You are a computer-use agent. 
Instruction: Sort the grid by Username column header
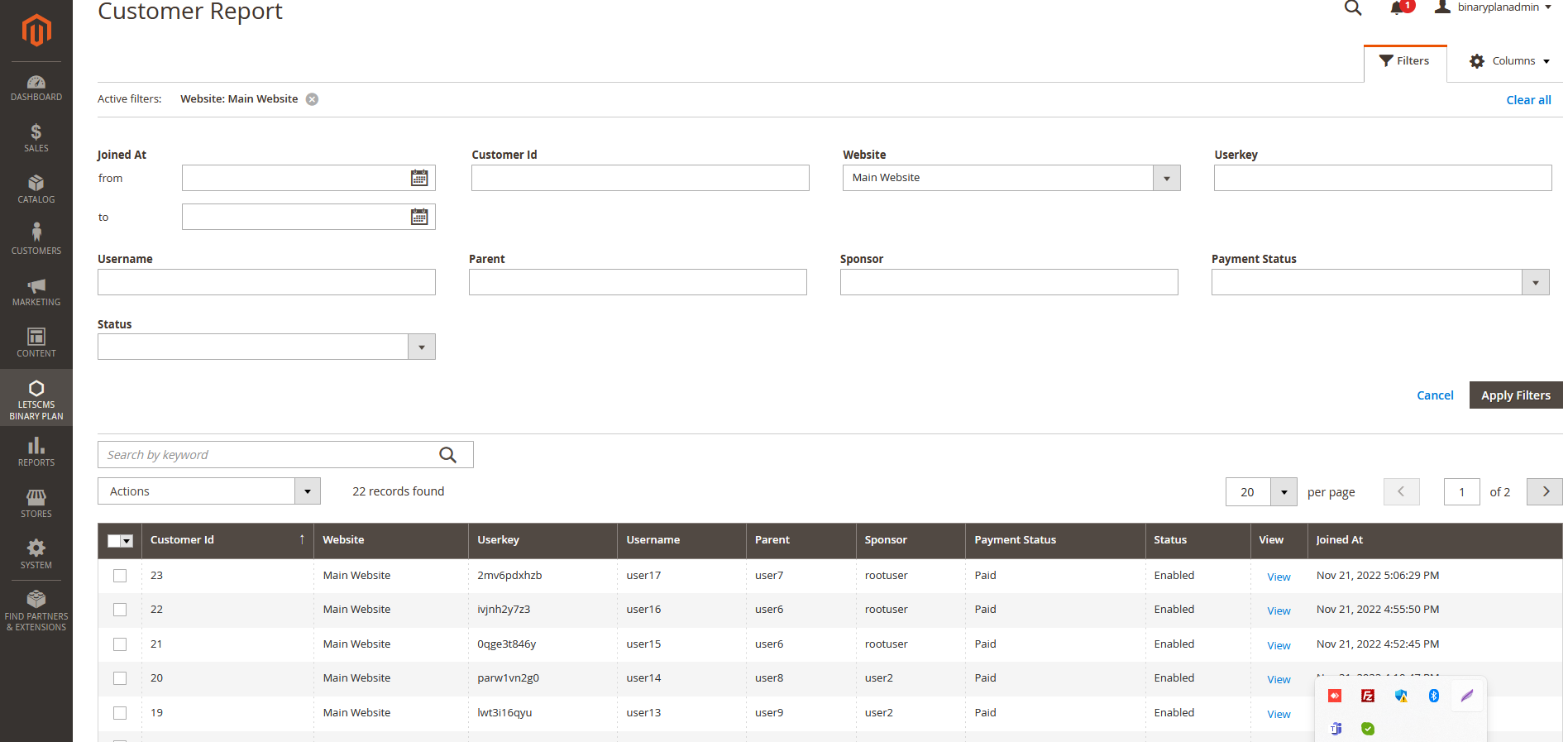coord(653,540)
